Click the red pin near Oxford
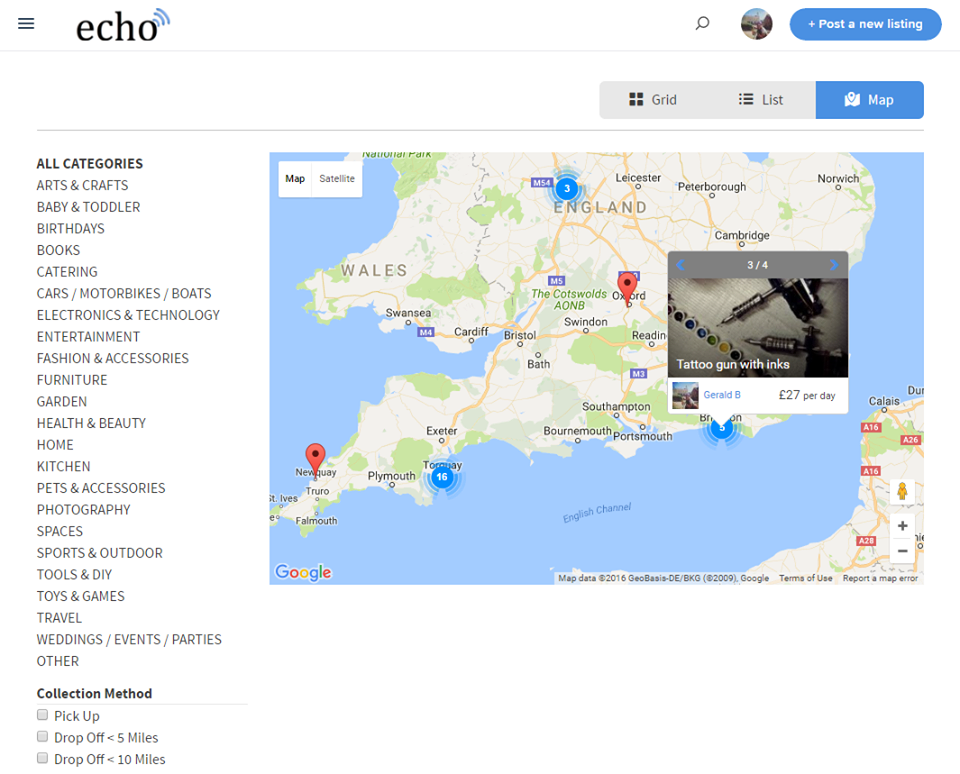Image resolution: width=960 pixels, height=774 pixels. [x=627, y=287]
